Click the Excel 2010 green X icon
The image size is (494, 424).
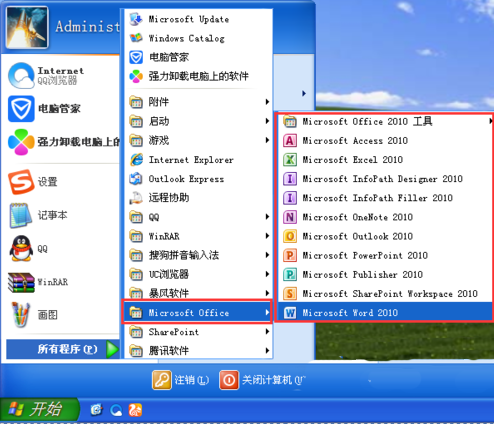[x=290, y=160]
